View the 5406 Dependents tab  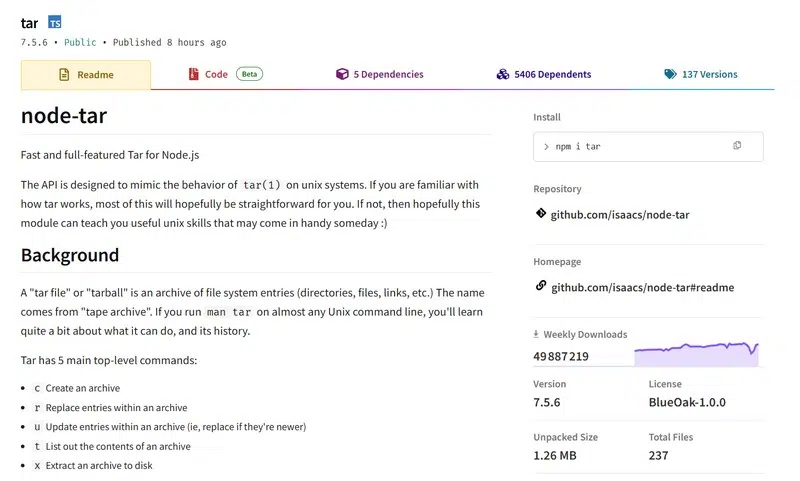[552, 74]
